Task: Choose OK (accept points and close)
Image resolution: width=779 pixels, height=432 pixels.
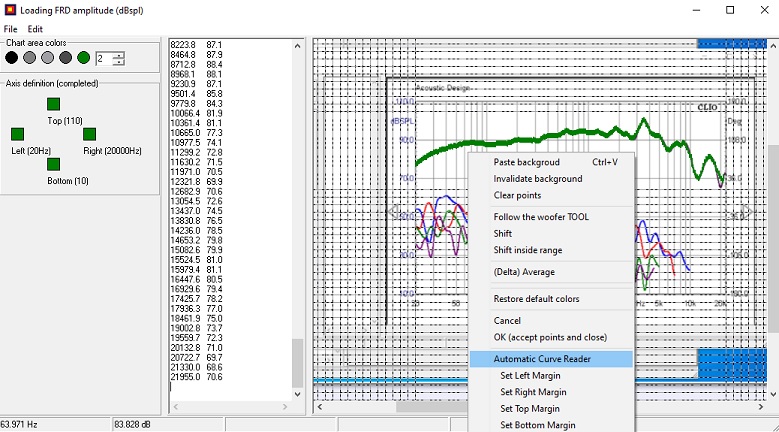Action: tap(551, 337)
